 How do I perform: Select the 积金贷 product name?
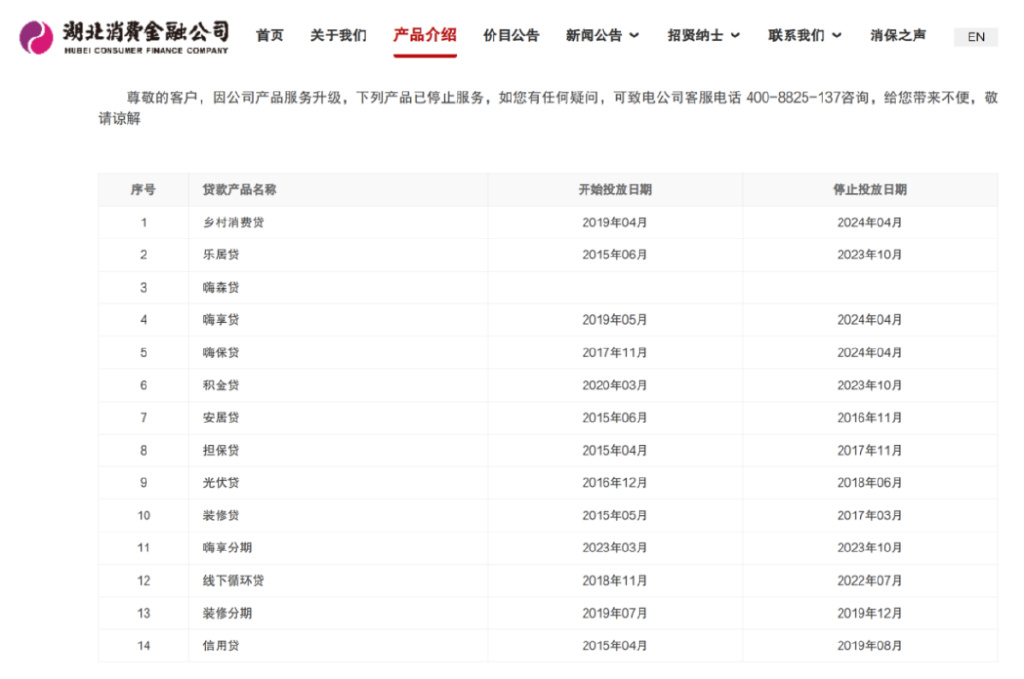point(221,385)
